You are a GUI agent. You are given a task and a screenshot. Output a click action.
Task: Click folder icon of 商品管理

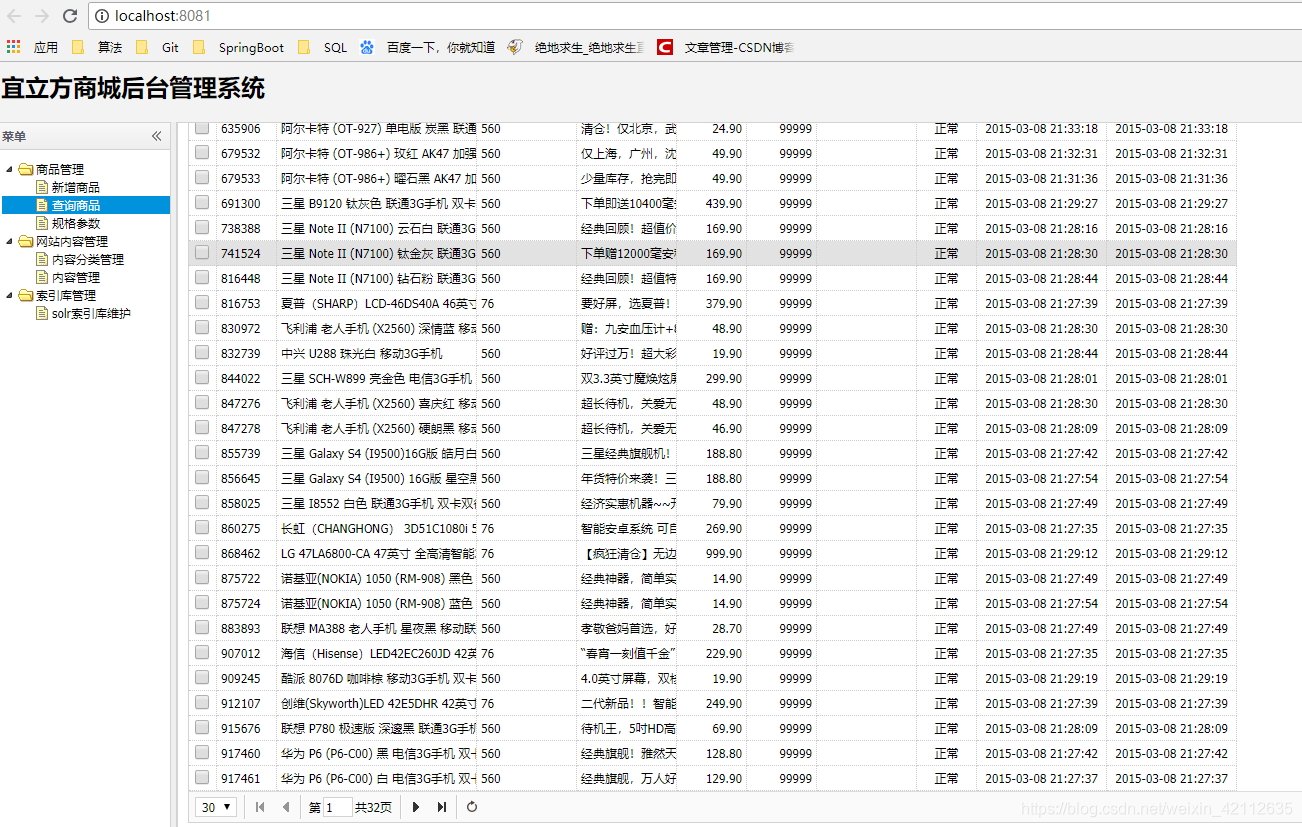coord(26,169)
